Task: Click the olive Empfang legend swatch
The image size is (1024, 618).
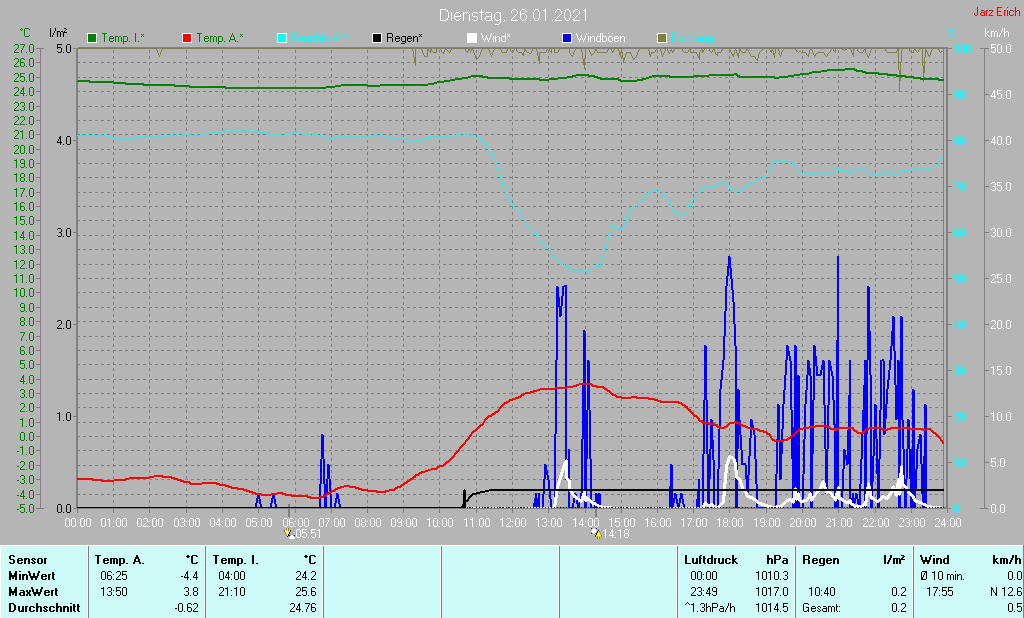Action: point(662,38)
